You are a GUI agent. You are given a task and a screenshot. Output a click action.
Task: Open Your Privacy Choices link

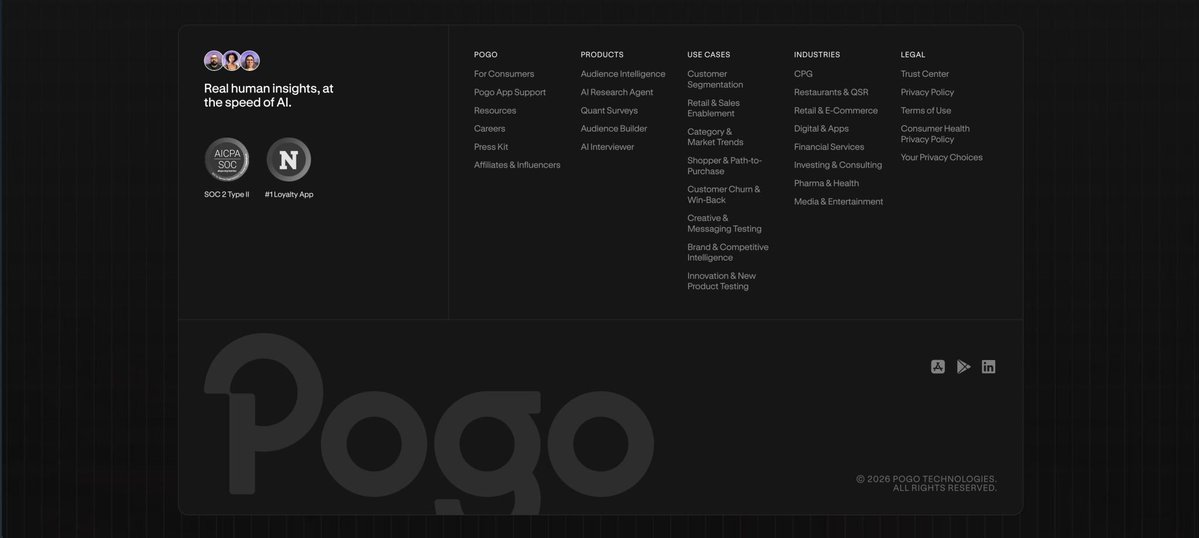click(941, 157)
